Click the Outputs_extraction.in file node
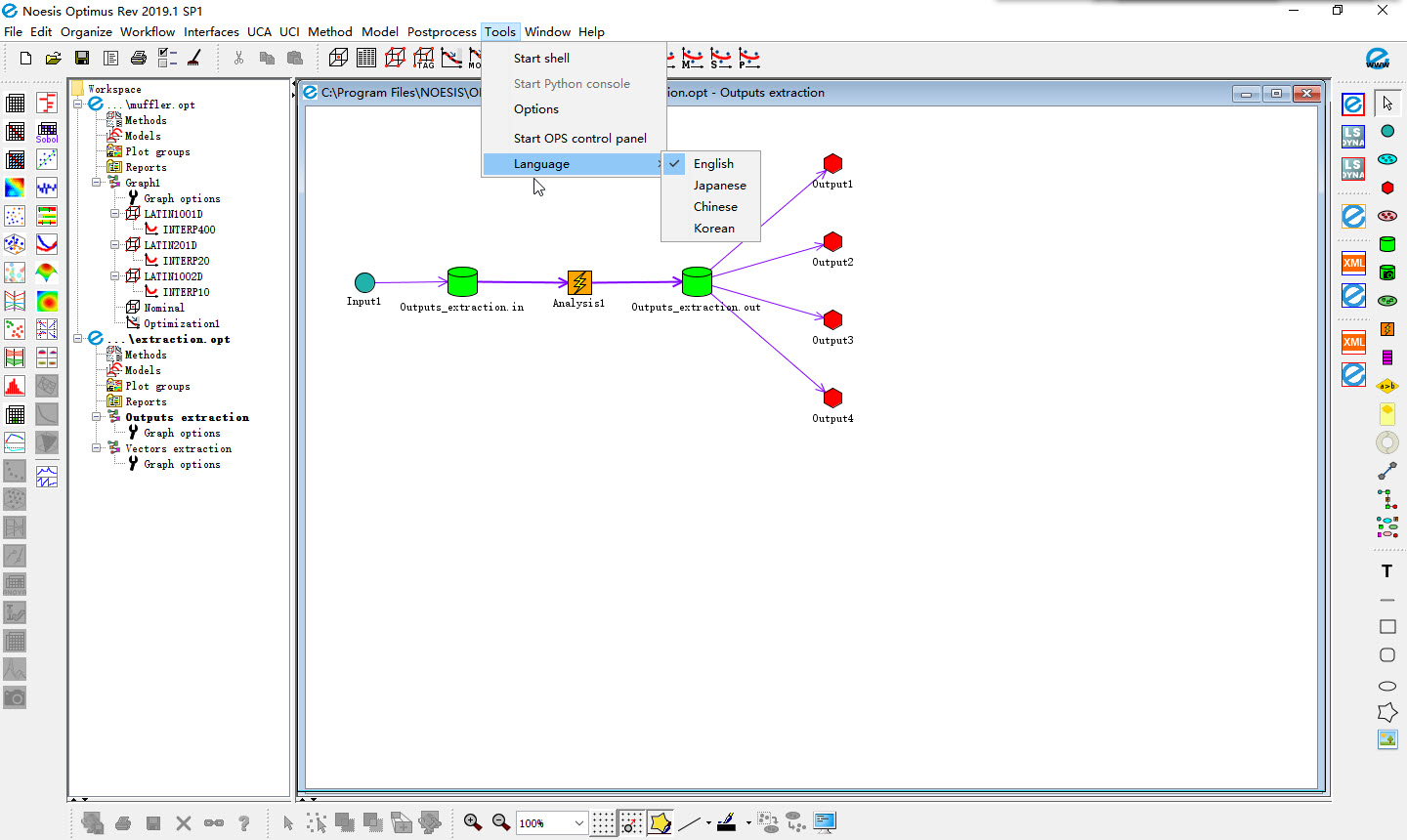 pyautogui.click(x=462, y=282)
